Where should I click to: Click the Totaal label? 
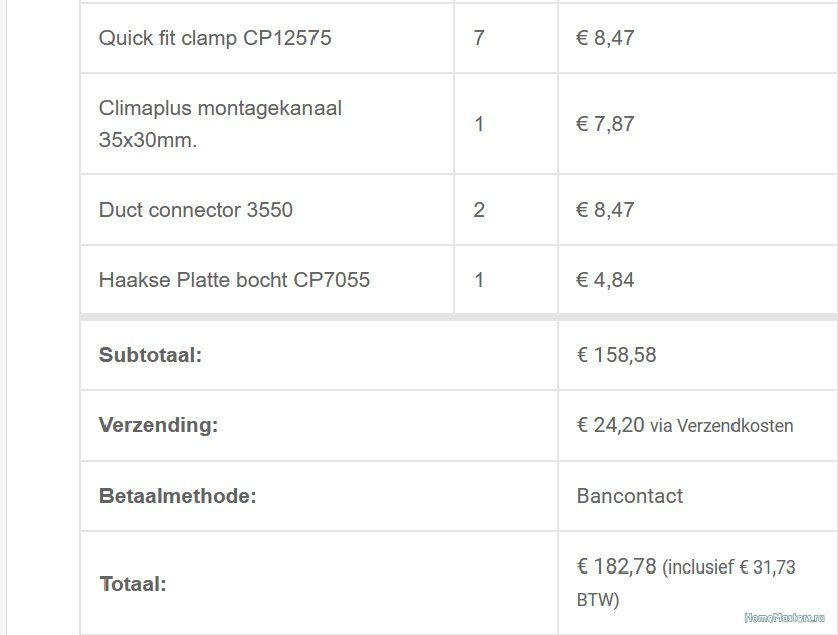(x=133, y=584)
